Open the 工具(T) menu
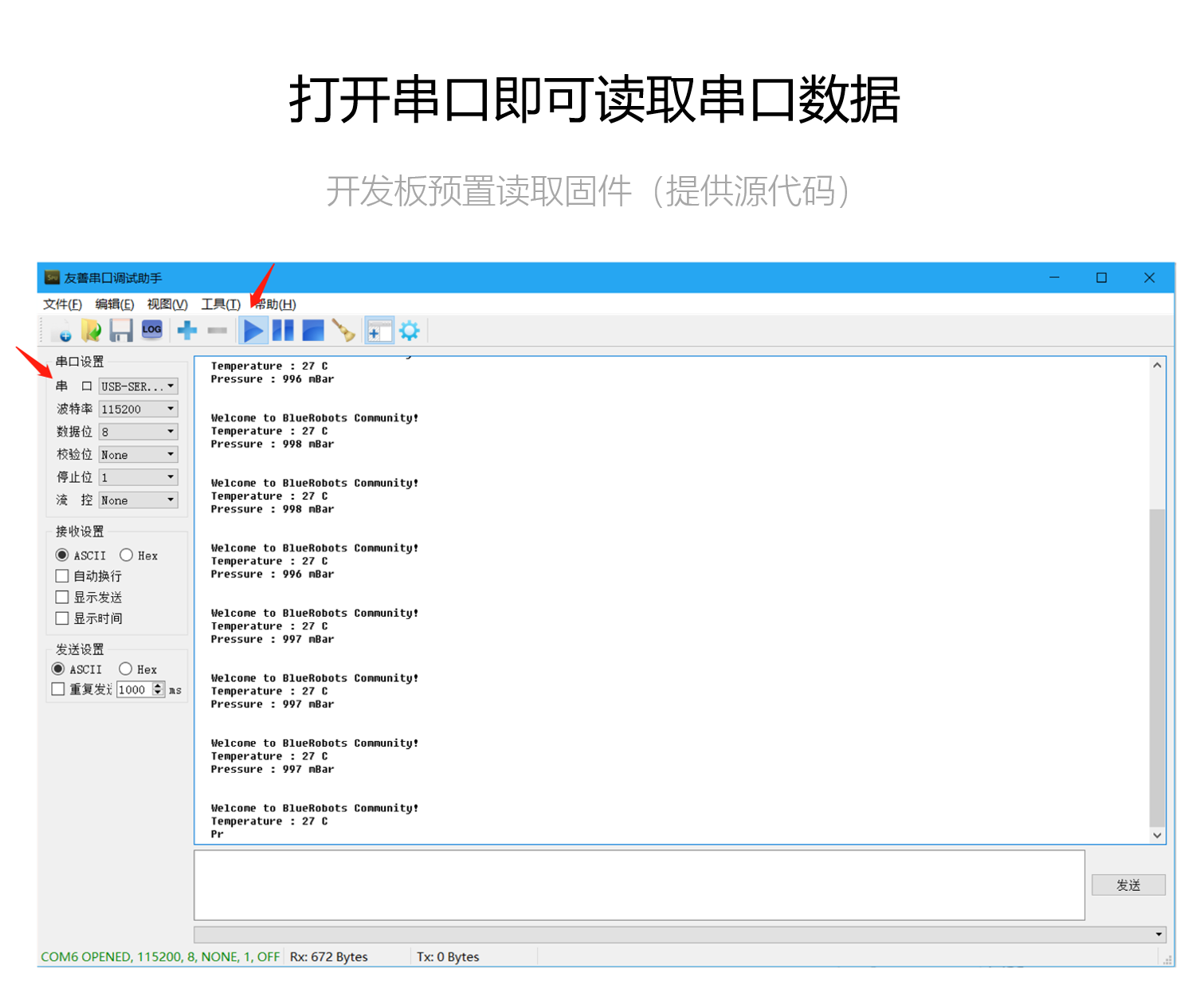 click(x=221, y=304)
